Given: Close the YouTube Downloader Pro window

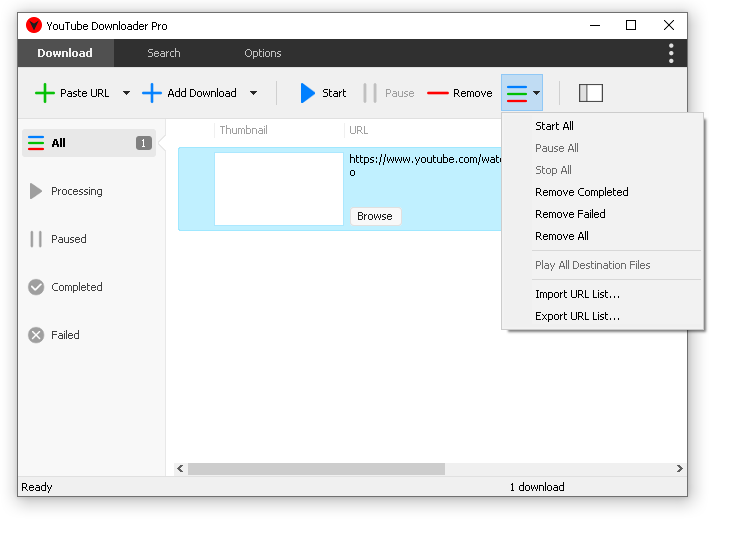Looking at the screenshot, I should pyautogui.click(x=669, y=26).
